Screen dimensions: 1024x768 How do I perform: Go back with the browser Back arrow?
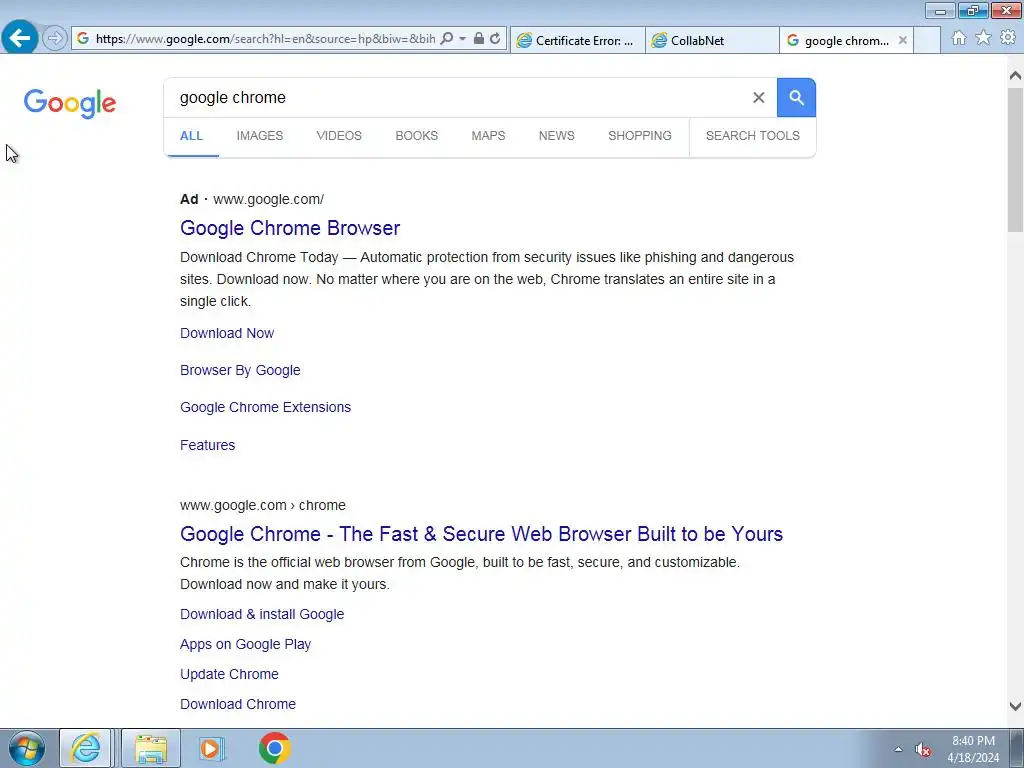pos(20,37)
